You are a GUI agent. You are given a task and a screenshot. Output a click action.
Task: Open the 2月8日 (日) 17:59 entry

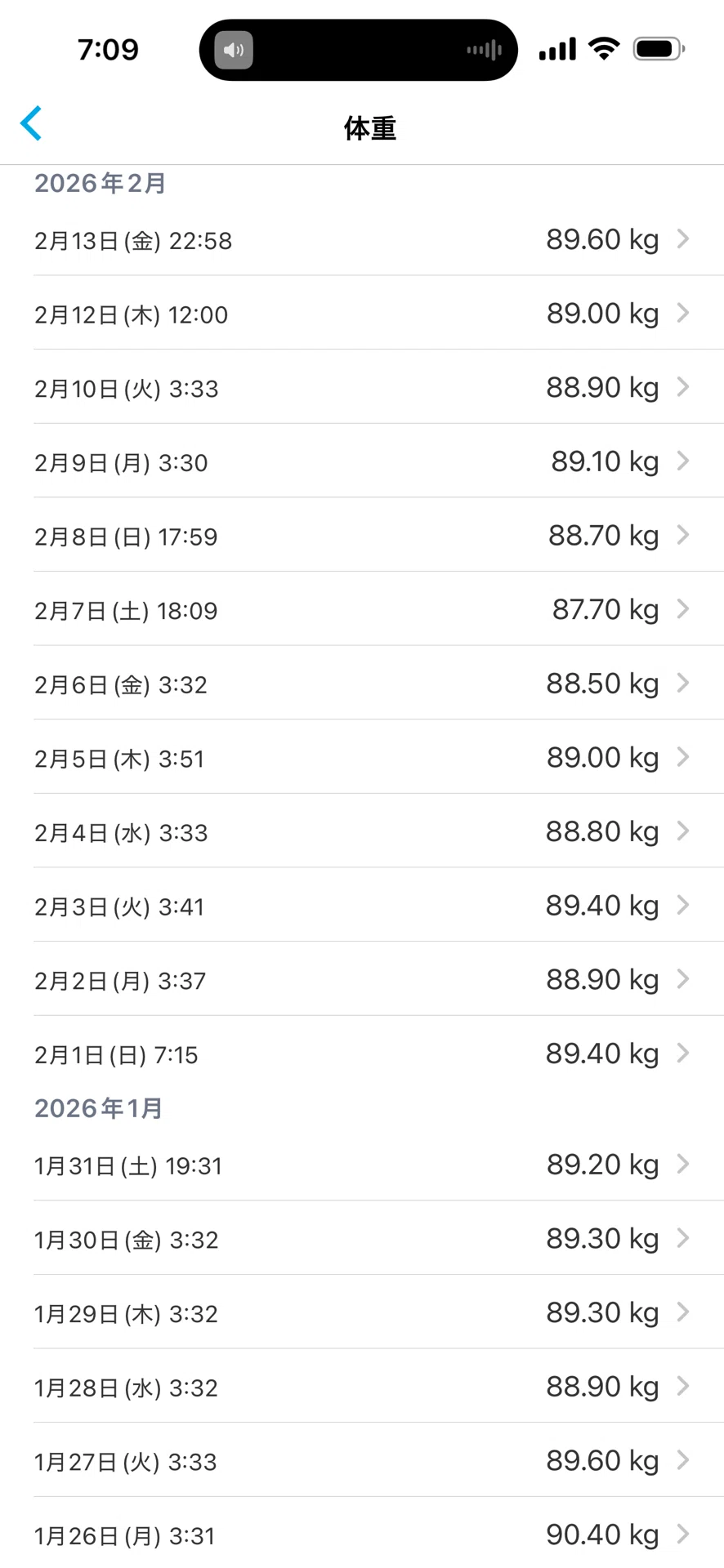point(378,535)
